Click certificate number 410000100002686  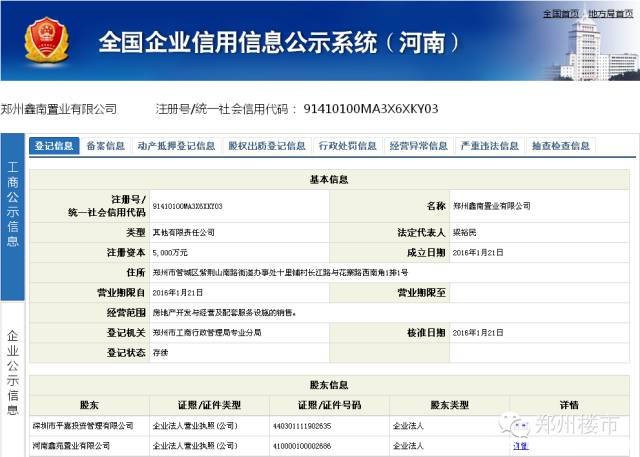coord(302,446)
